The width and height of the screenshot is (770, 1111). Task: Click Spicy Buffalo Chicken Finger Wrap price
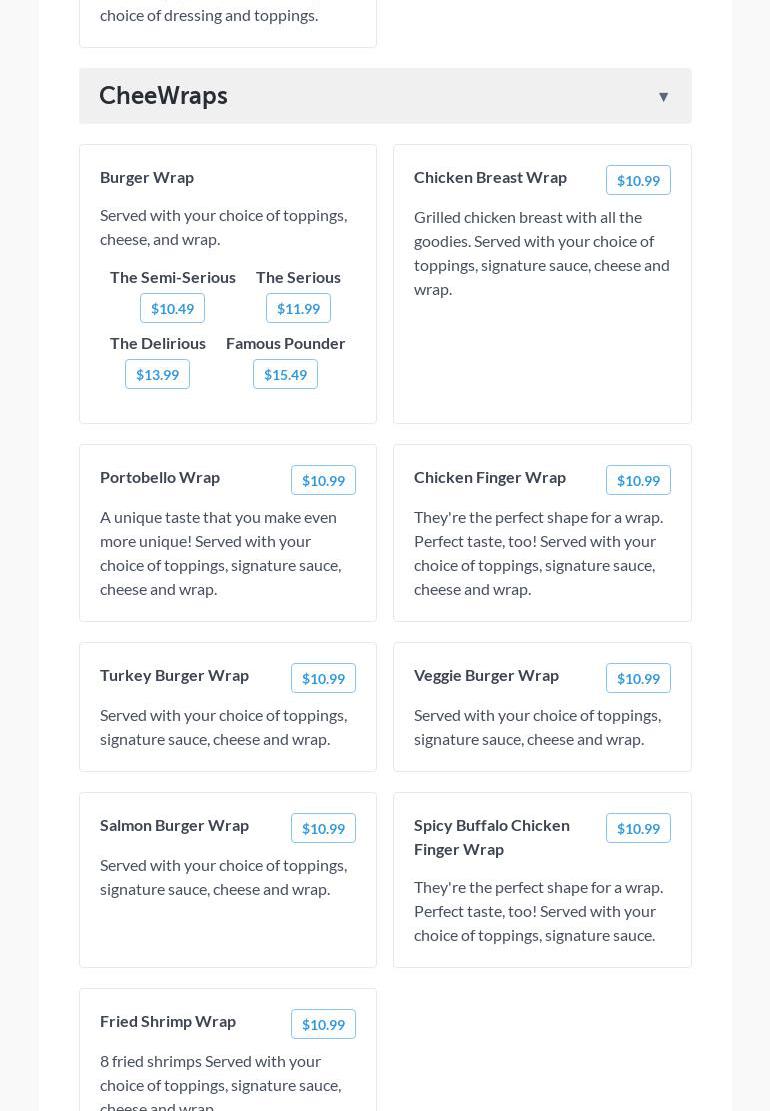pyautogui.click(x=638, y=828)
